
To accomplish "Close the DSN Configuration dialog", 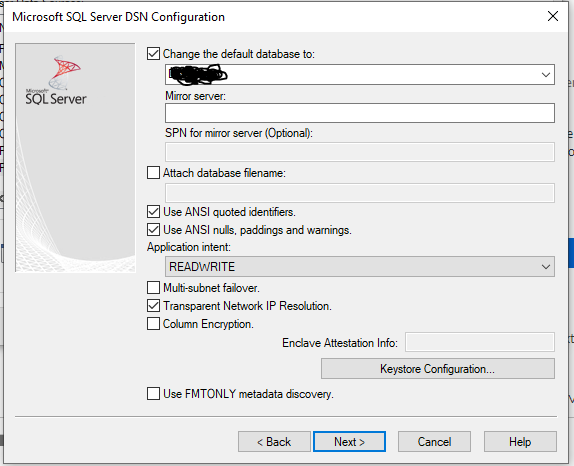I will pyautogui.click(x=552, y=16).
